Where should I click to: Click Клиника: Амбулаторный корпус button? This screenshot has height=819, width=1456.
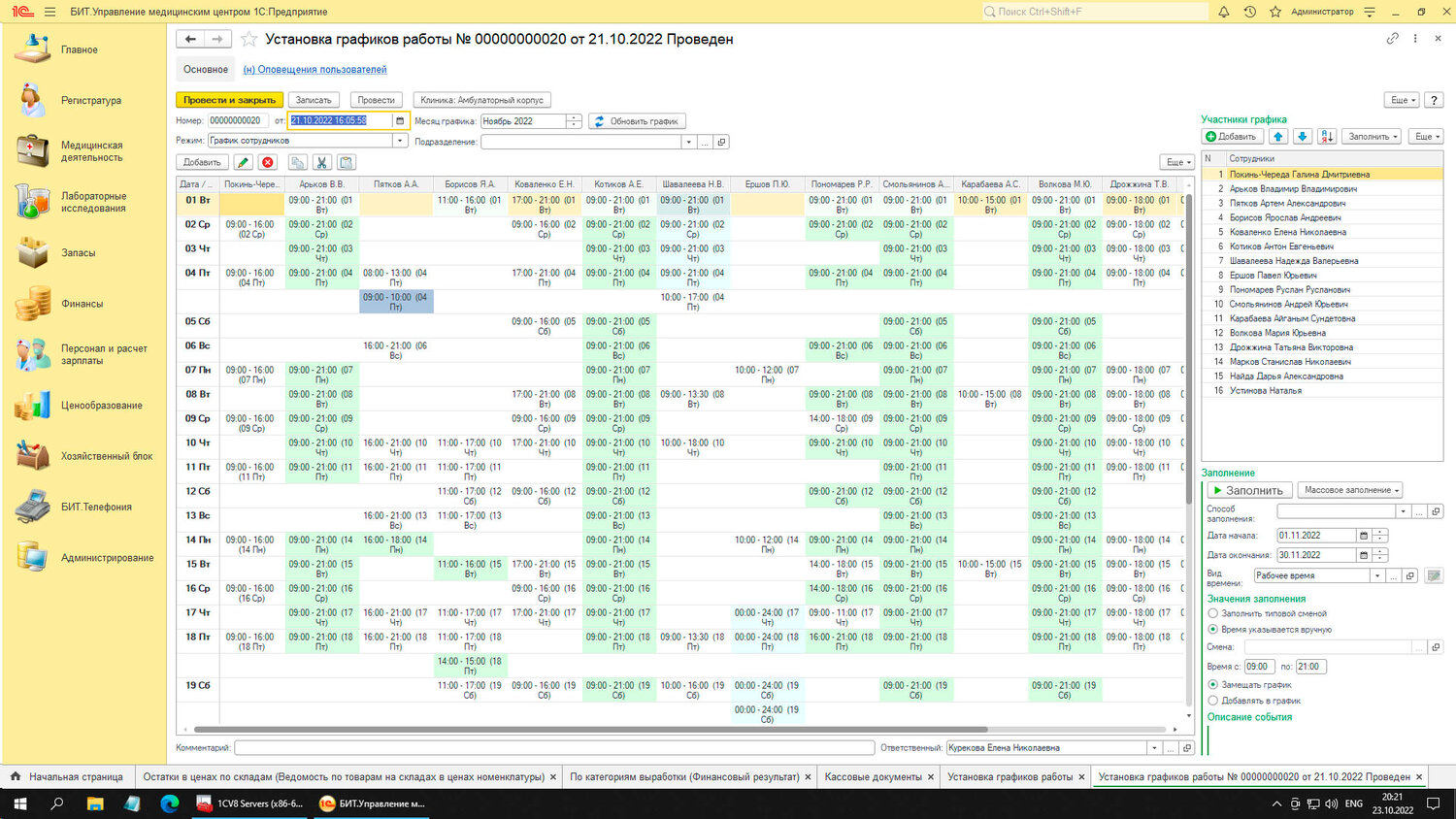coord(482,100)
